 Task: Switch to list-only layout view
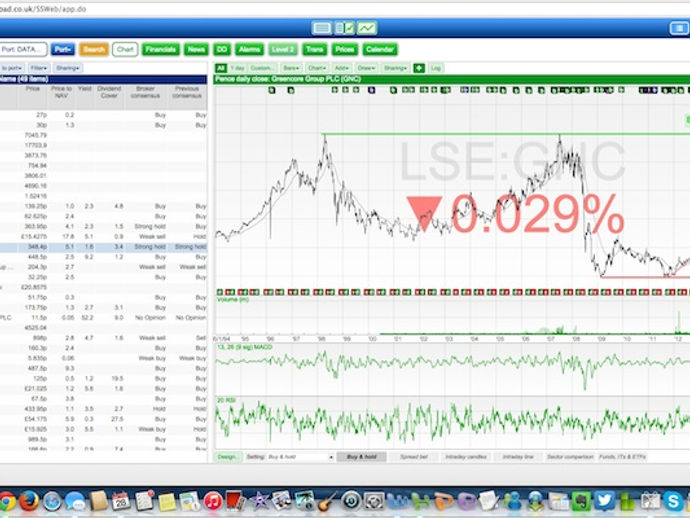322,28
